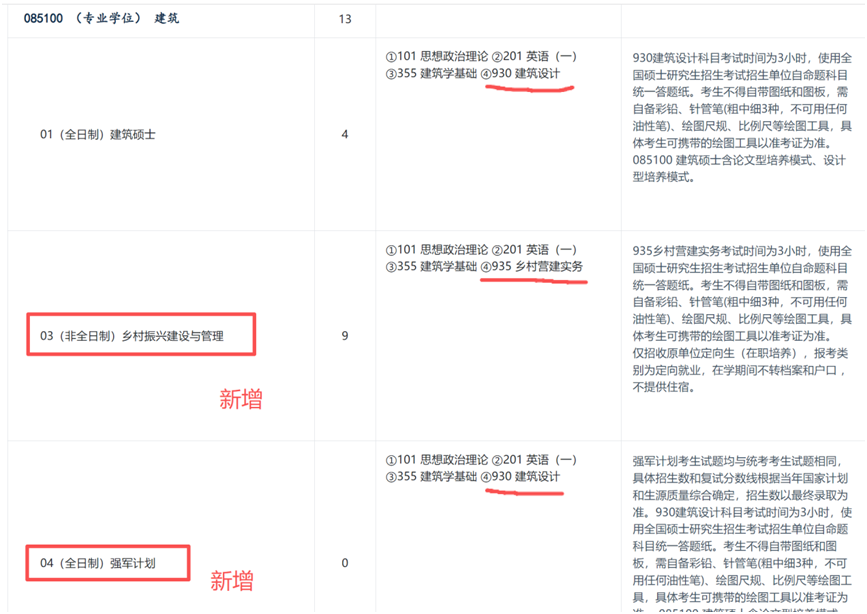The height and width of the screenshot is (614, 867).
Task: Click enrollment count 4 for 建筑硕士
Action: pos(345,134)
